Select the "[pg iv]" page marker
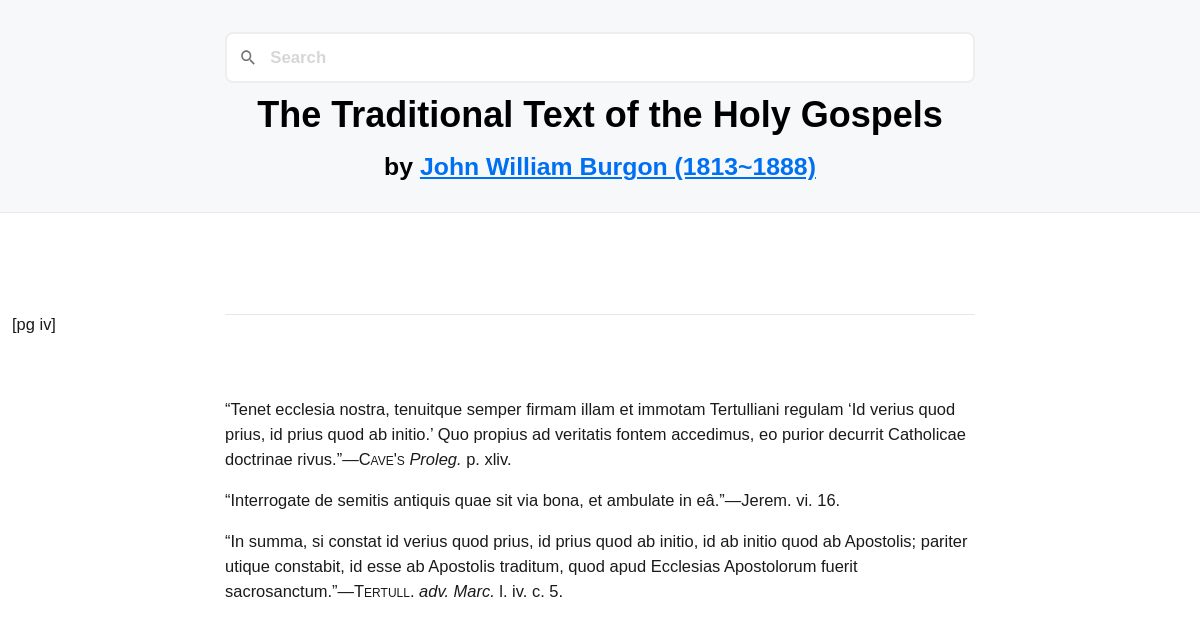Viewport: 1200px width, 628px height. [x=33, y=324]
